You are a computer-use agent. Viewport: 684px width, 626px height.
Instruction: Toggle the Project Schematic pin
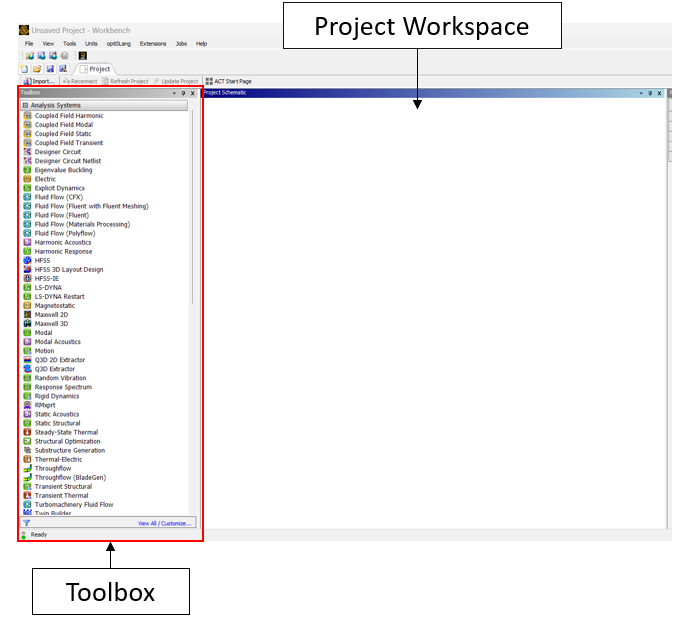point(648,92)
